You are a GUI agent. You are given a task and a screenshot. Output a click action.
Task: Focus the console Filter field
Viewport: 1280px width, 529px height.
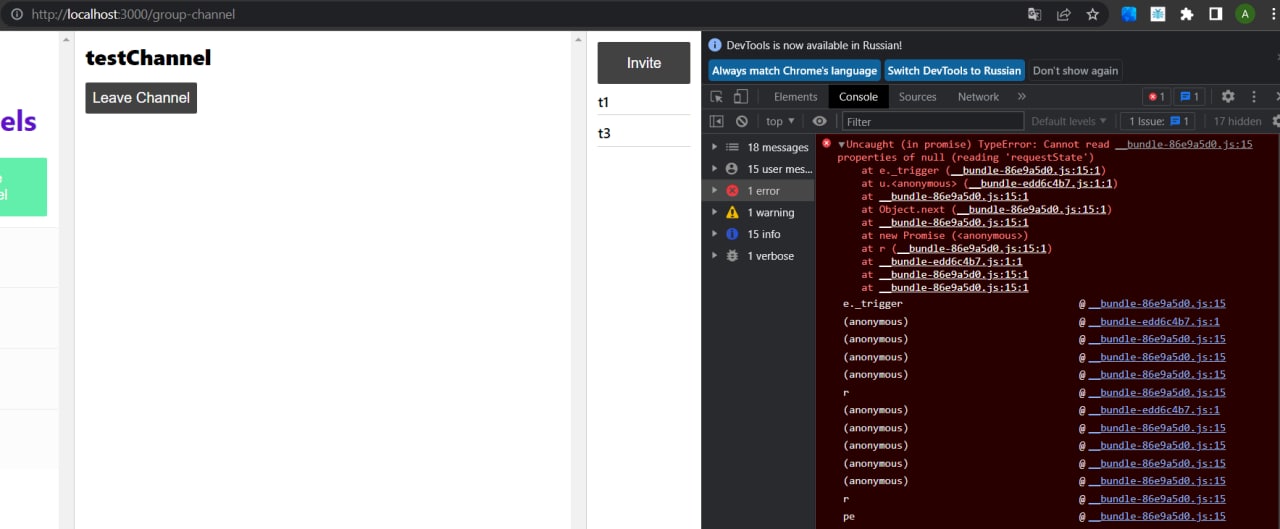[x=931, y=121]
